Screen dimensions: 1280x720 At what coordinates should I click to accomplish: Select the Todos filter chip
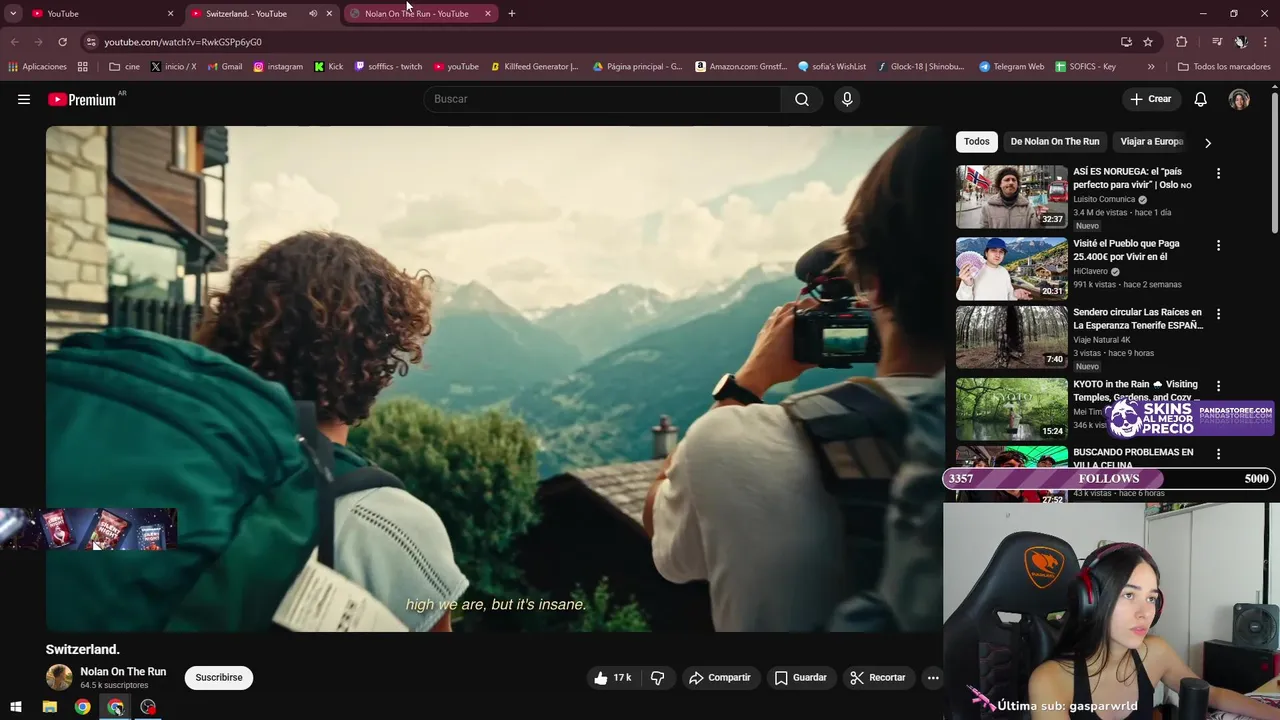coord(977,141)
